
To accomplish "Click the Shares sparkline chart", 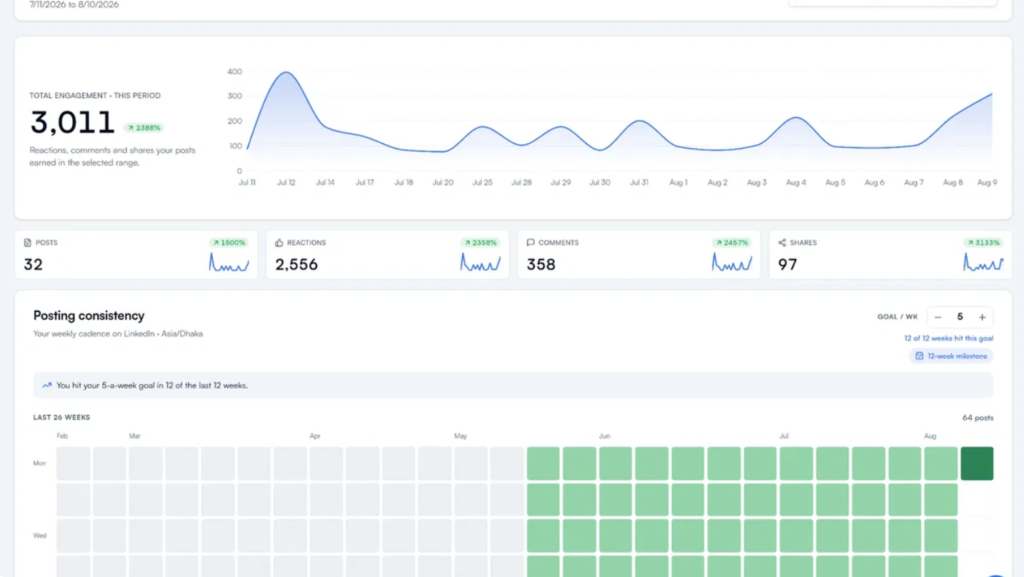I will 983,262.
